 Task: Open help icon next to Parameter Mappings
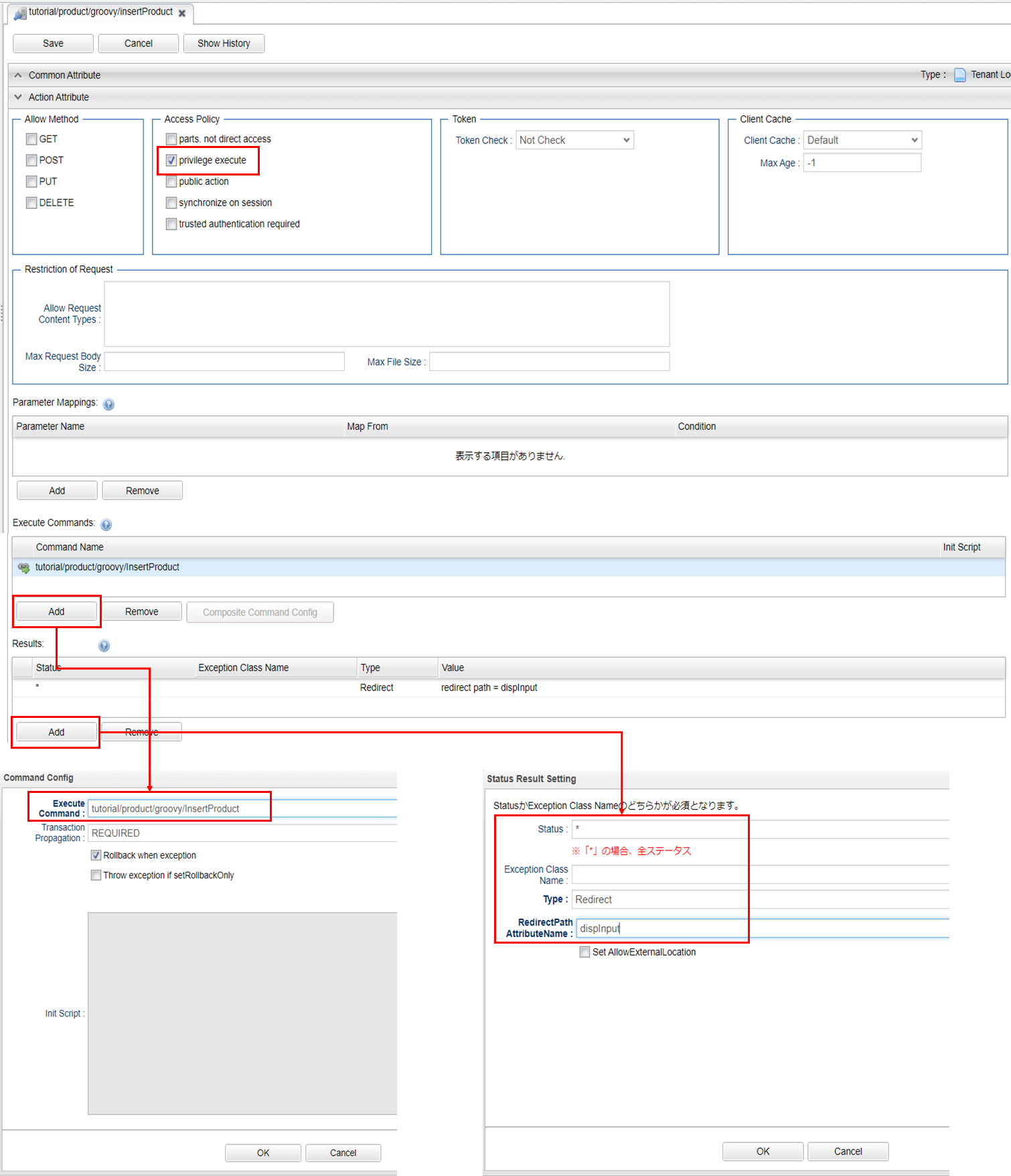108,404
